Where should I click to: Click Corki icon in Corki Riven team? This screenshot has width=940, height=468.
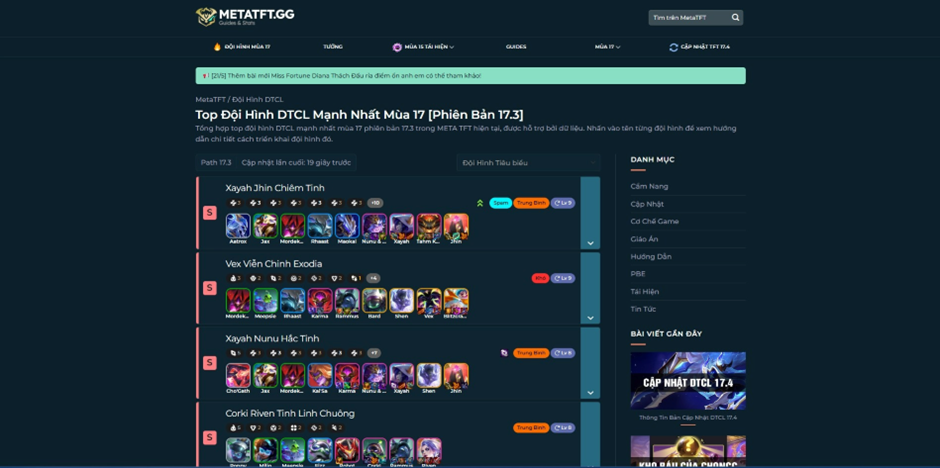pyautogui.click(x=375, y=450)
